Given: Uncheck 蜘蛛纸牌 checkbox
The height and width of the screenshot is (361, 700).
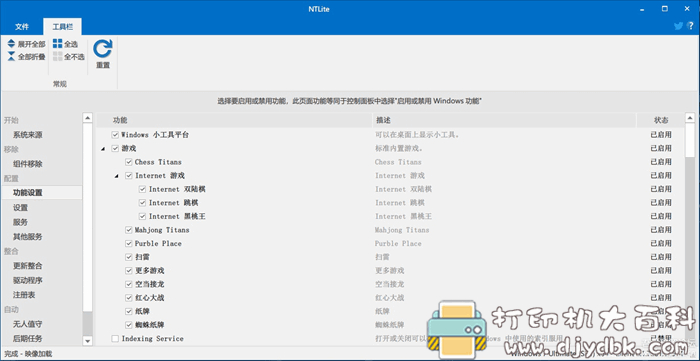Looking at the screenshot, I should pos(129,325).
